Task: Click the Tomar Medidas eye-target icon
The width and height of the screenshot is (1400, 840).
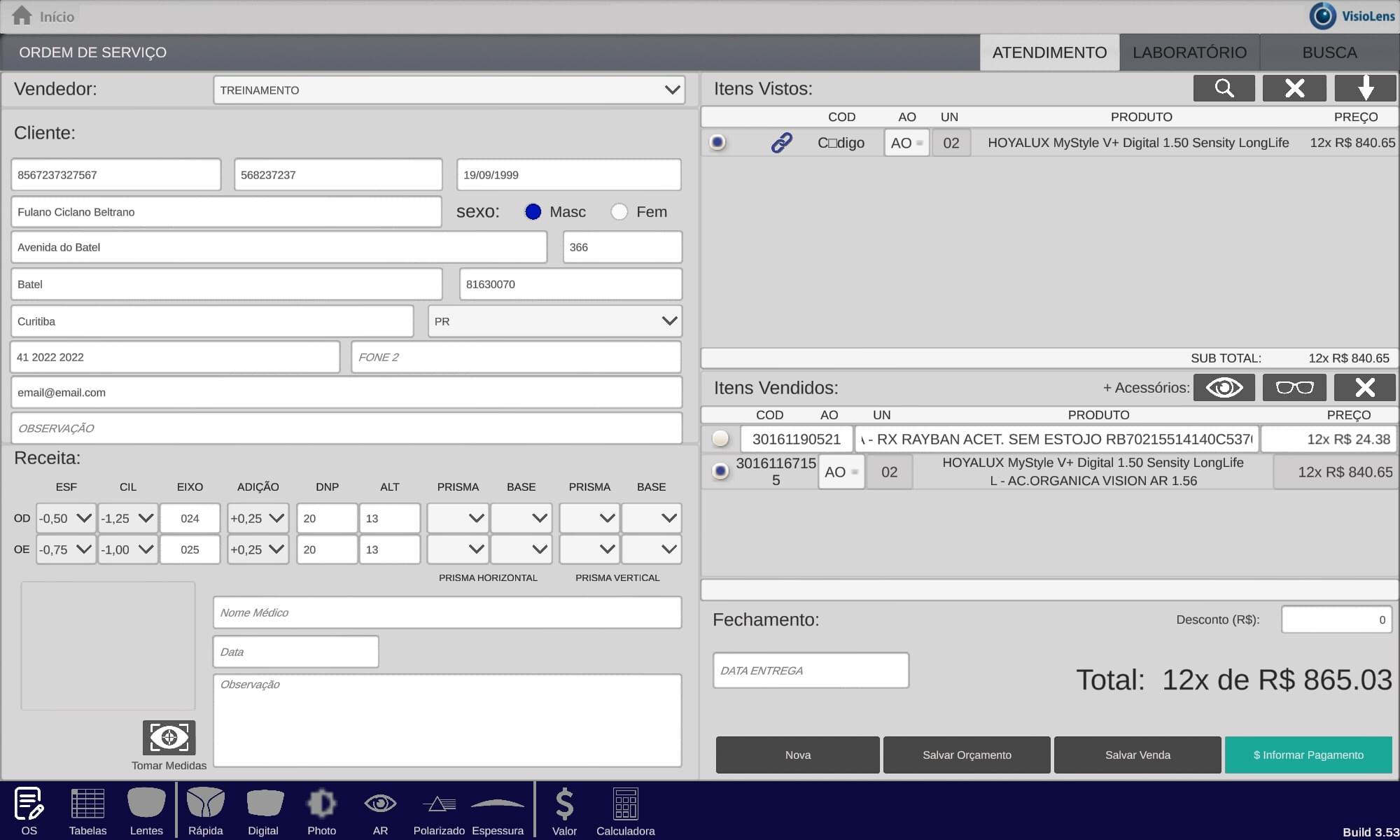Action: pyautogui.click(x=169, y=737)
